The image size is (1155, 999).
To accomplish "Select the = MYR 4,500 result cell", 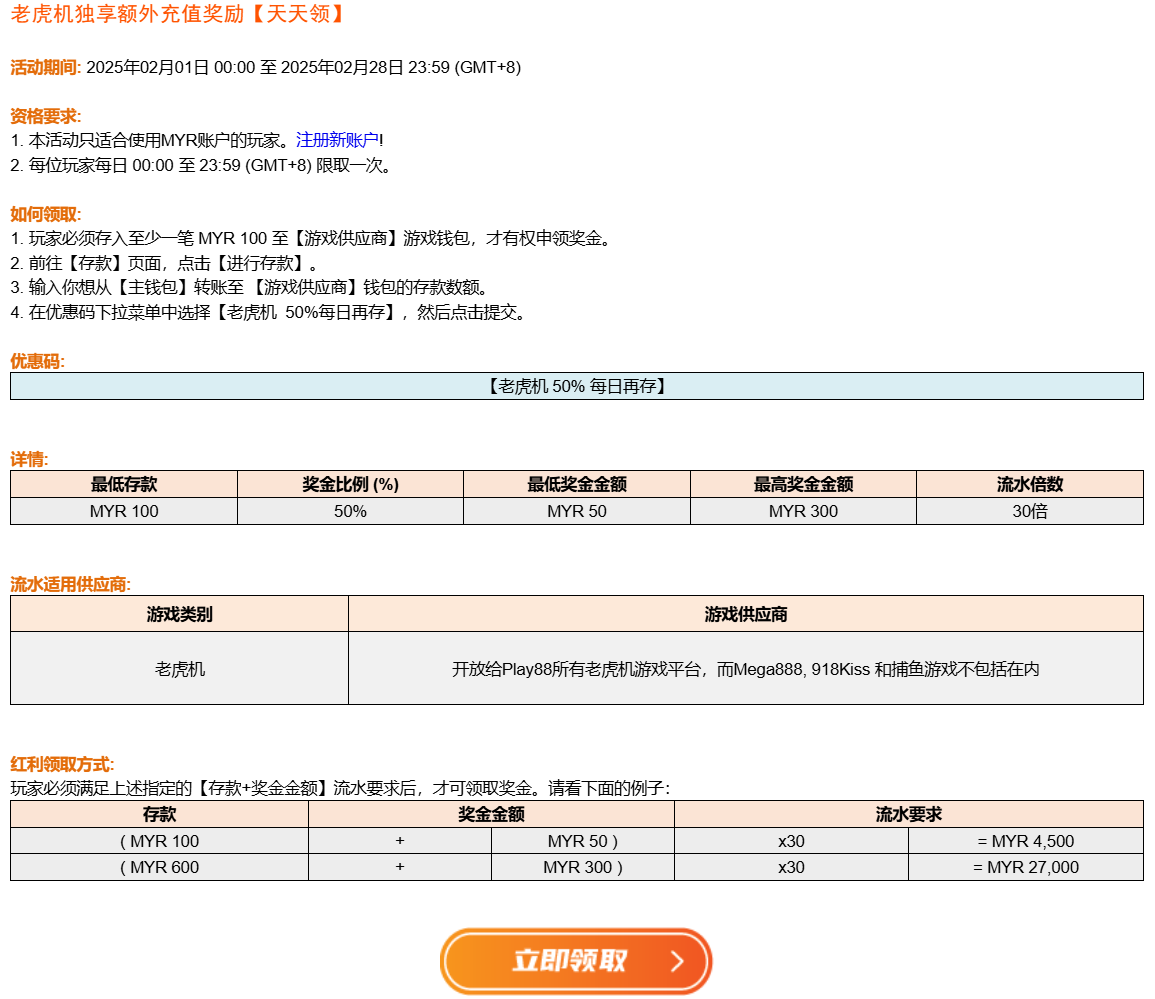I will pos(1025,841).
